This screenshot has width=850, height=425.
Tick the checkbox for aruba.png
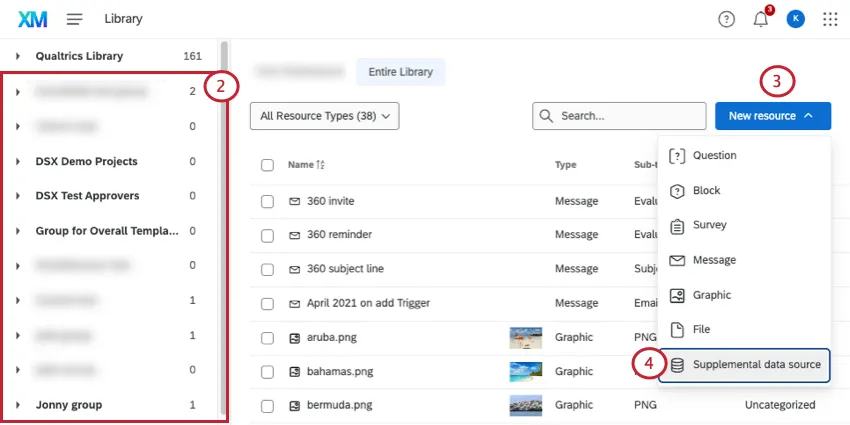pos(267,337)
